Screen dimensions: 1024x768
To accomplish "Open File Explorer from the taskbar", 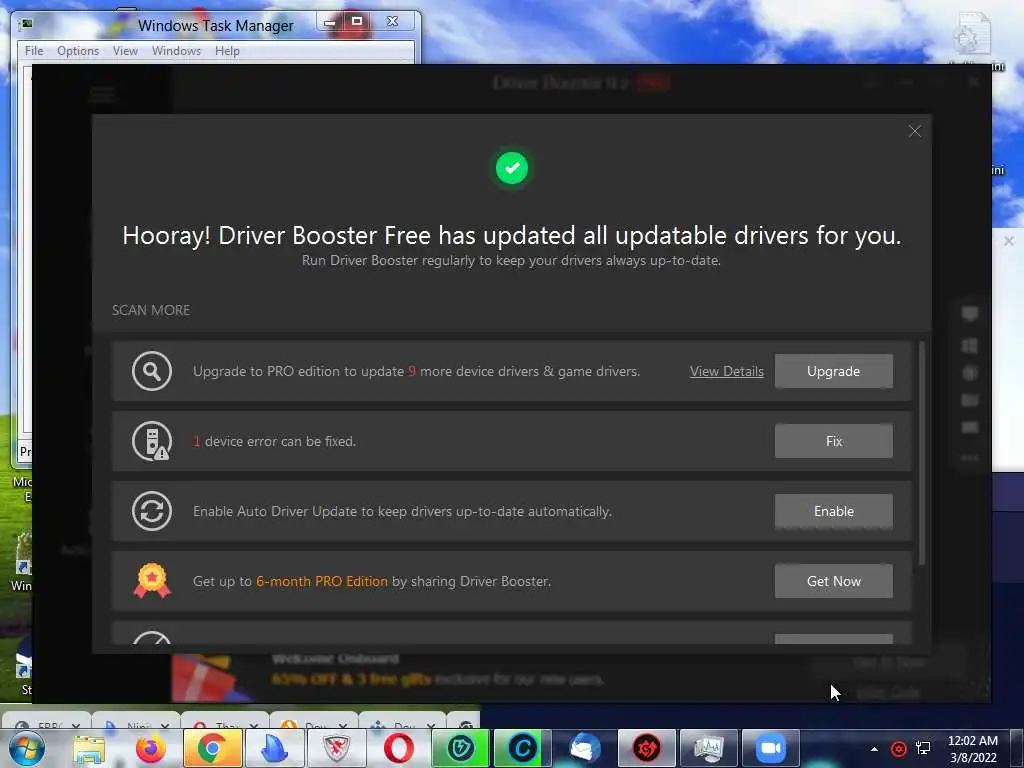I will point(88,748).
